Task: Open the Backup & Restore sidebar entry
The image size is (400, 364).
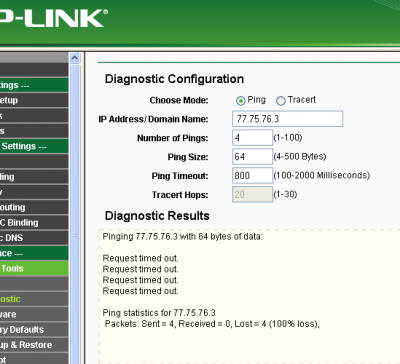Action: tap(34, 345)
